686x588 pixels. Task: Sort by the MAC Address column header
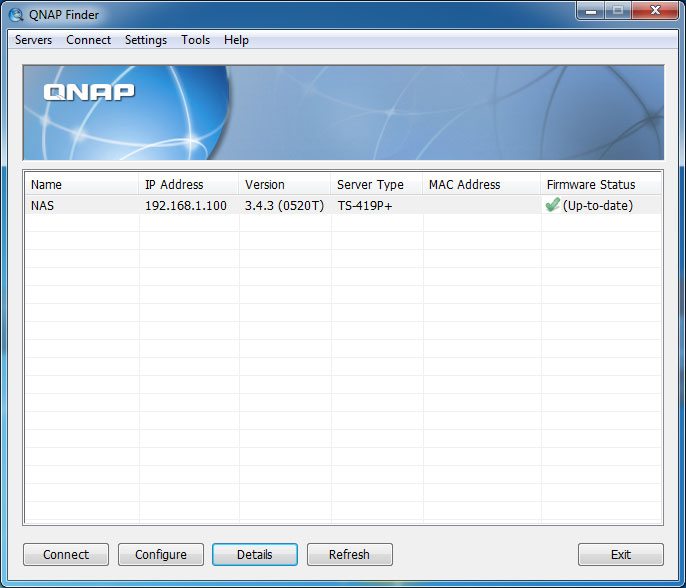pyautogui.click(x=482, y=184)
